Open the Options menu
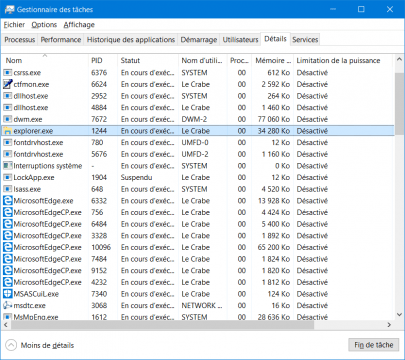This screenshot has width=405, height=360. click(x=44, y=25)
